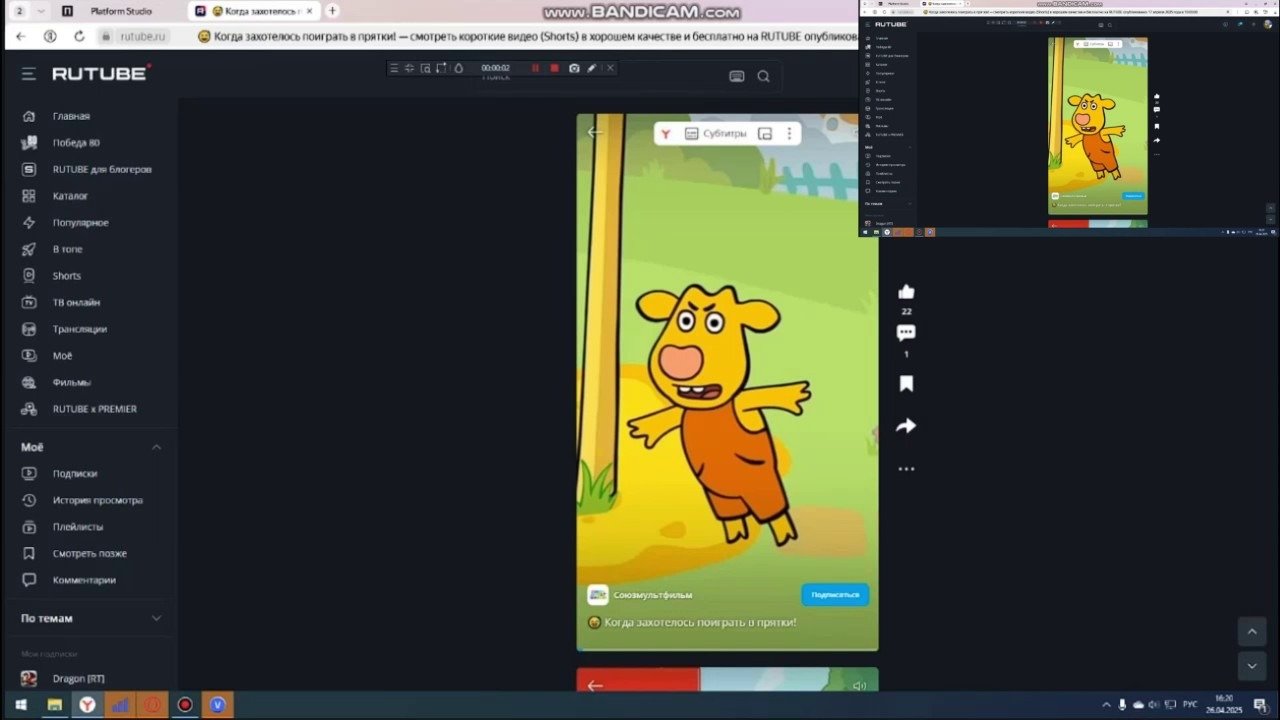Viewport: 1280px width, 720px height.
Task: Toggle Субтитры in video overlay
Action: pyautogui.click(x=715, y=133)
